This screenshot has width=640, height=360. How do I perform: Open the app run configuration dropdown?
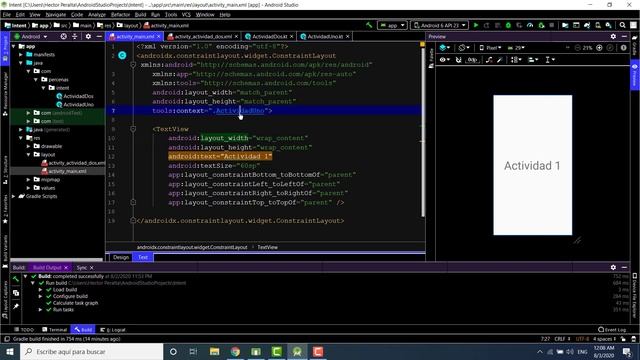point(392,25)
